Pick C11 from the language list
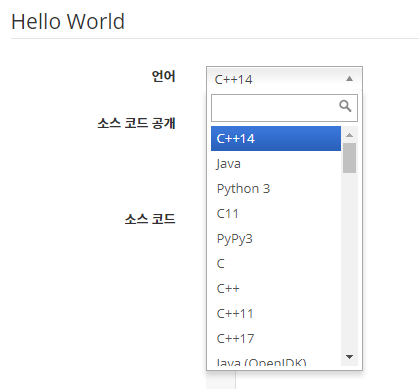The image size is (419, 389). [276, 213]
